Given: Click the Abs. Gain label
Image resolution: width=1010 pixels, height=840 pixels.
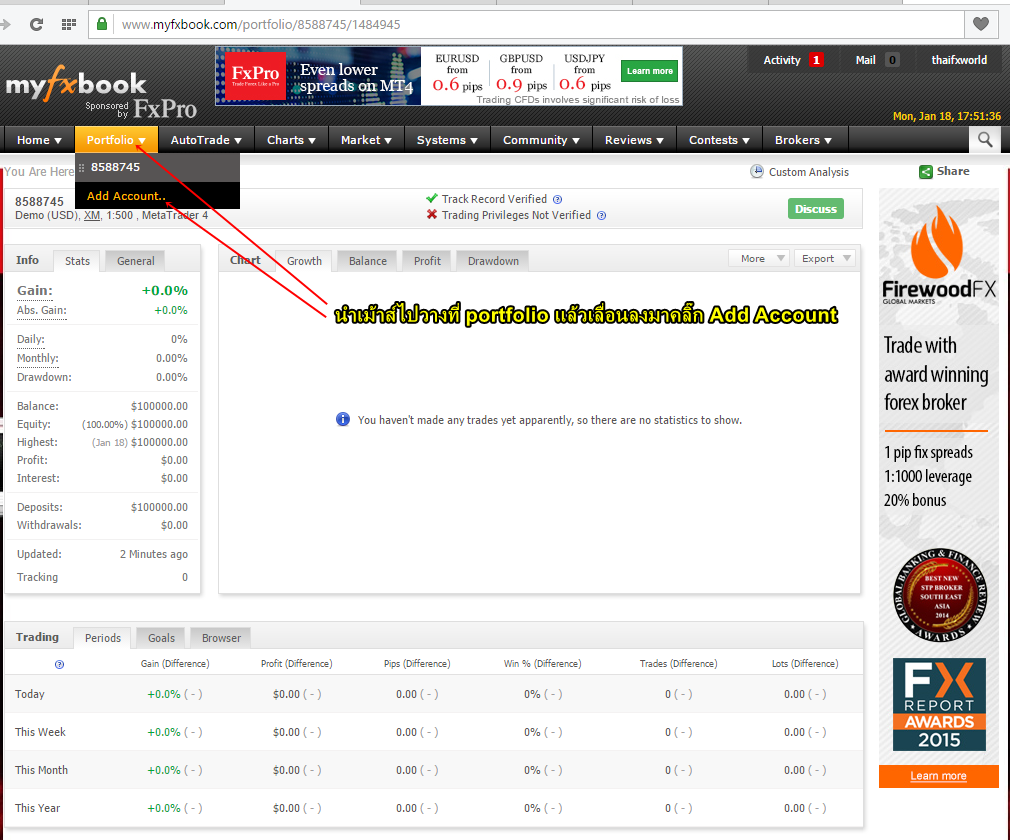Looking at the screenshot, I should 42,310.
